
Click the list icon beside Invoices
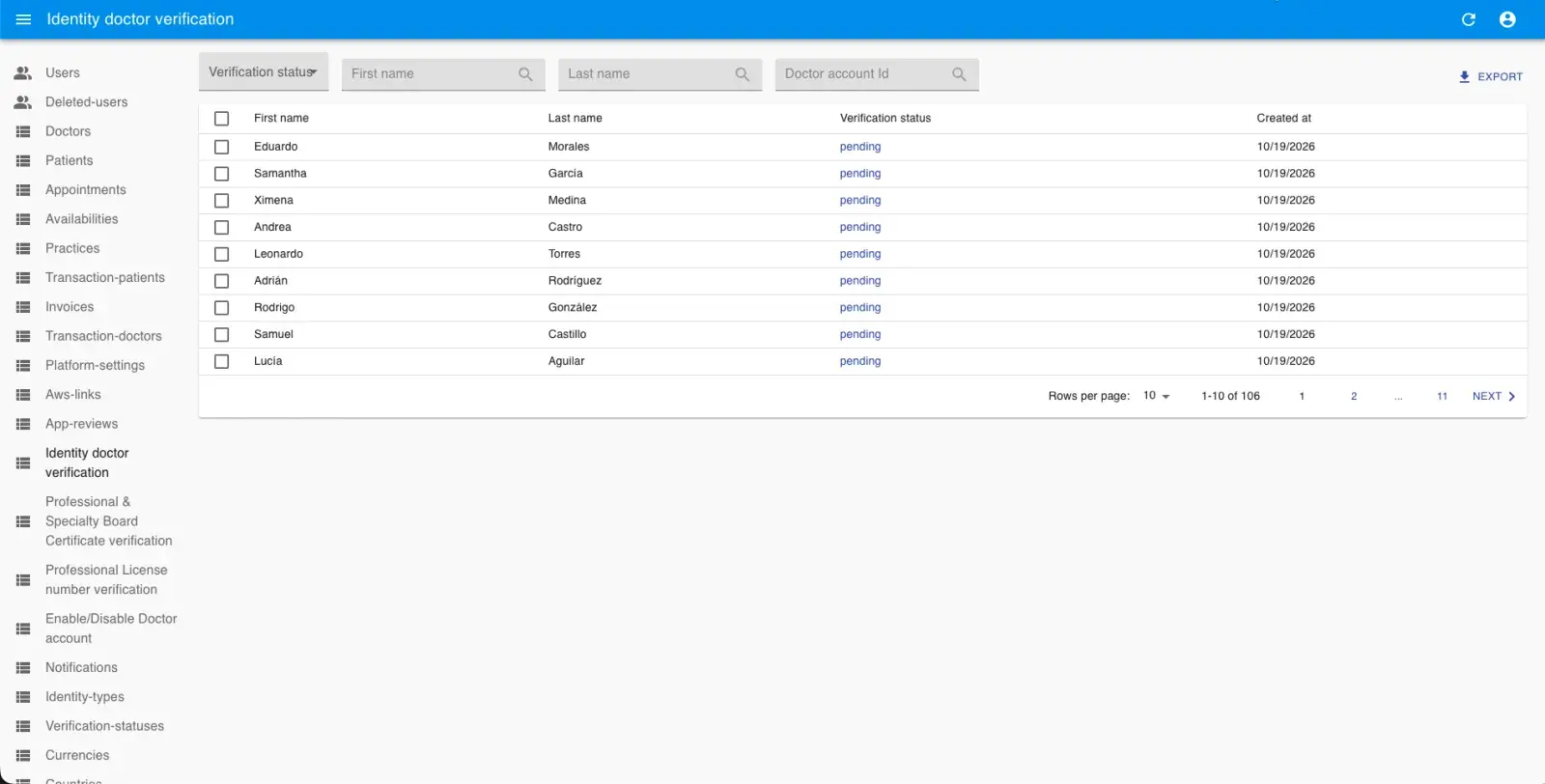[23, 307]
